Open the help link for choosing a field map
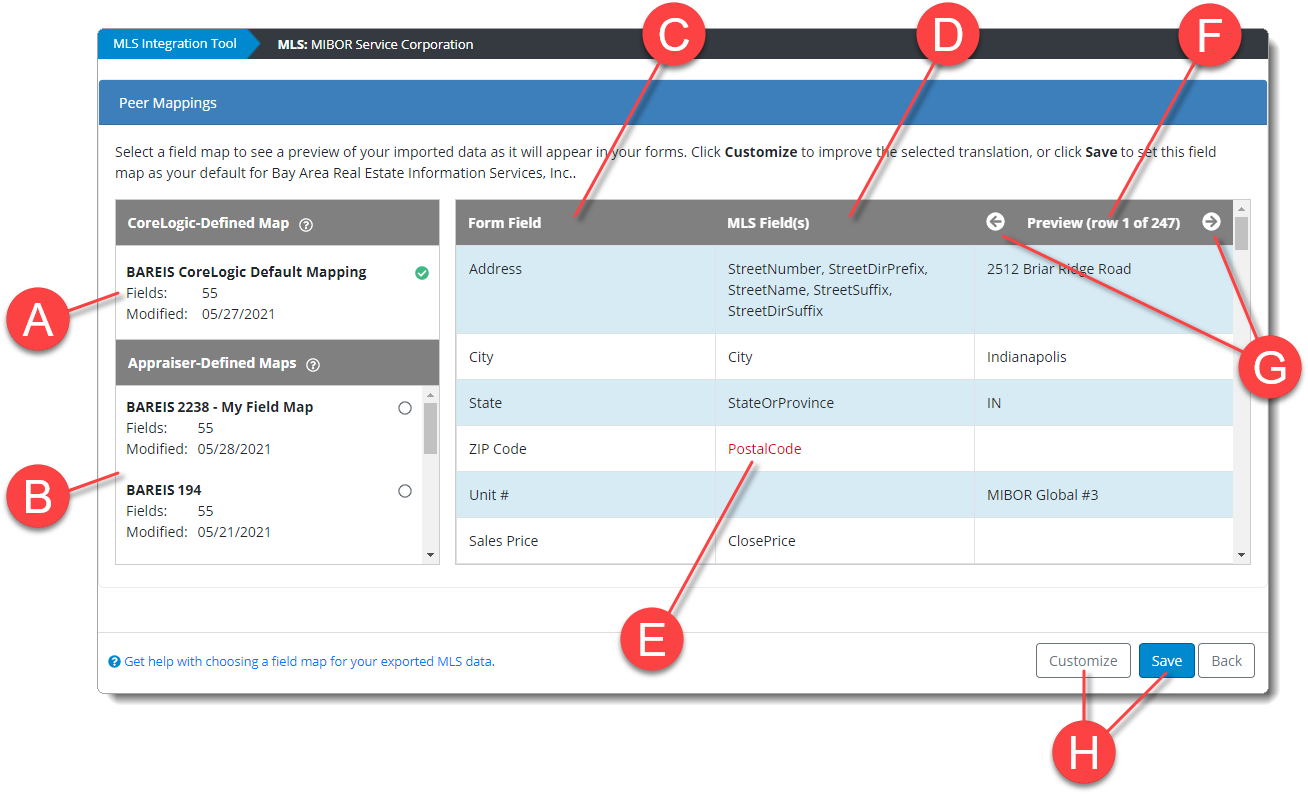Image resolution: width=1308 pixels, height=794 pixels. coord(309,662)
